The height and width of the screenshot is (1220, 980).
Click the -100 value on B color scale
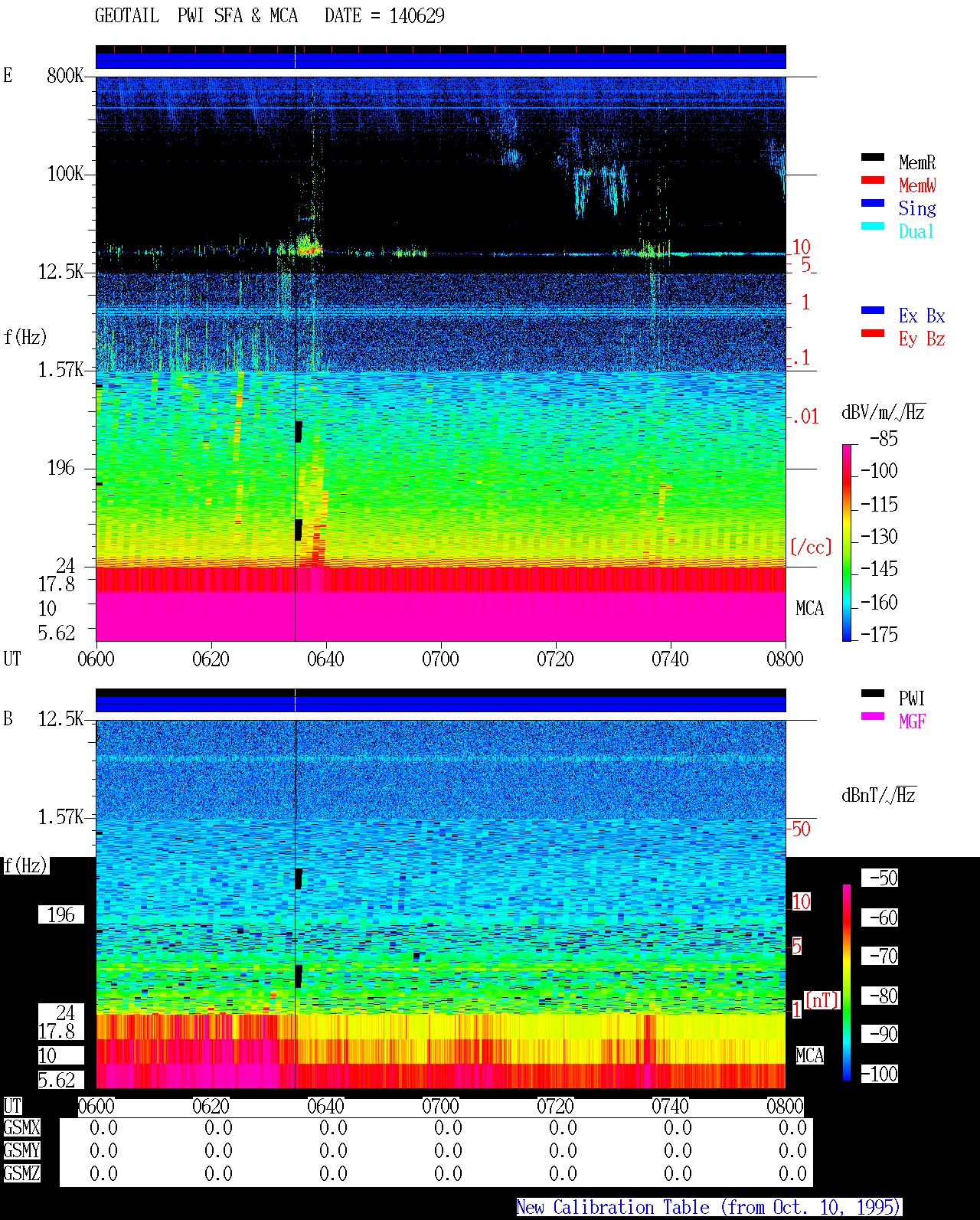tap(880, 1074)
